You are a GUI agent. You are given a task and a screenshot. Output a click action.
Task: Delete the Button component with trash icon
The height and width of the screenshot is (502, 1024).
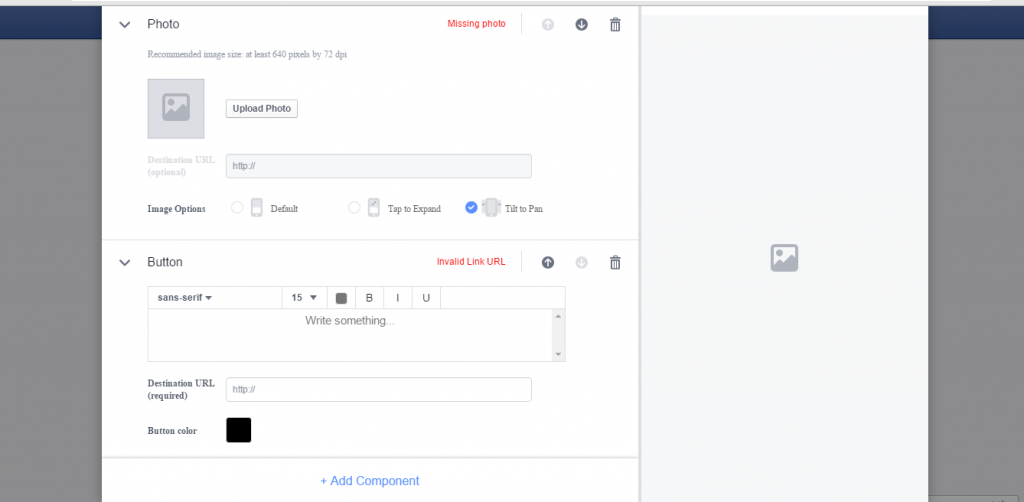coord(615,262)
